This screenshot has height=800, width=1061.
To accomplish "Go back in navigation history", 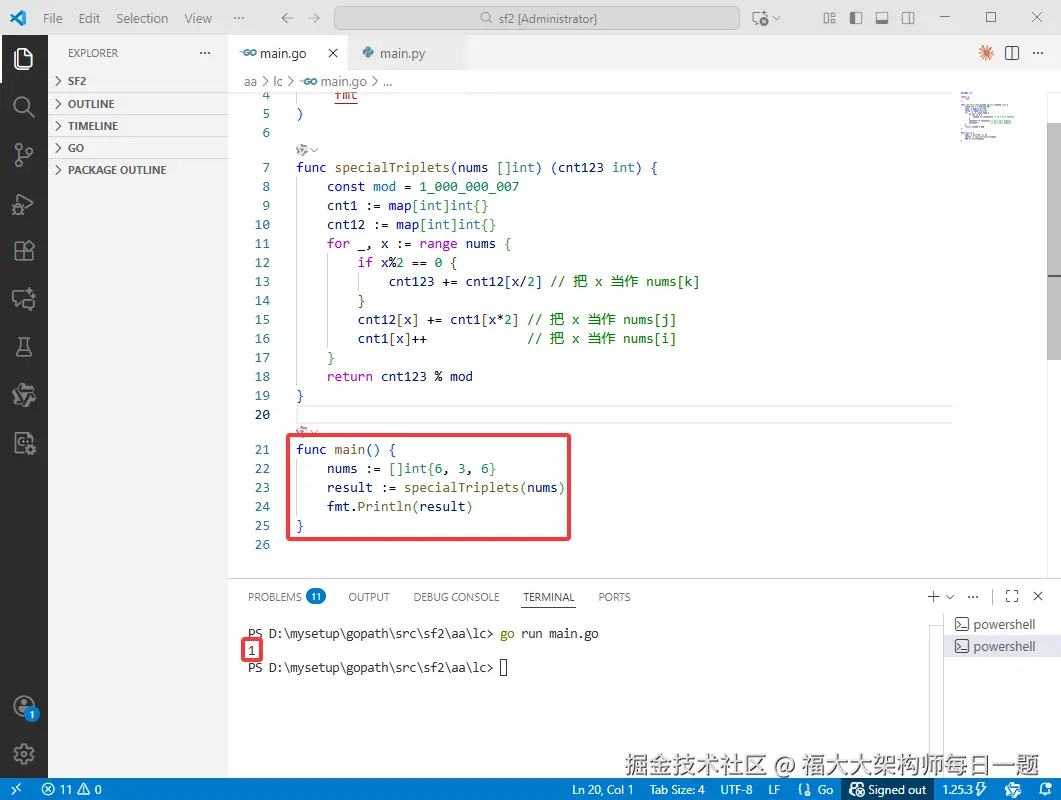I will pyautogui.click(x=288, y=18).
